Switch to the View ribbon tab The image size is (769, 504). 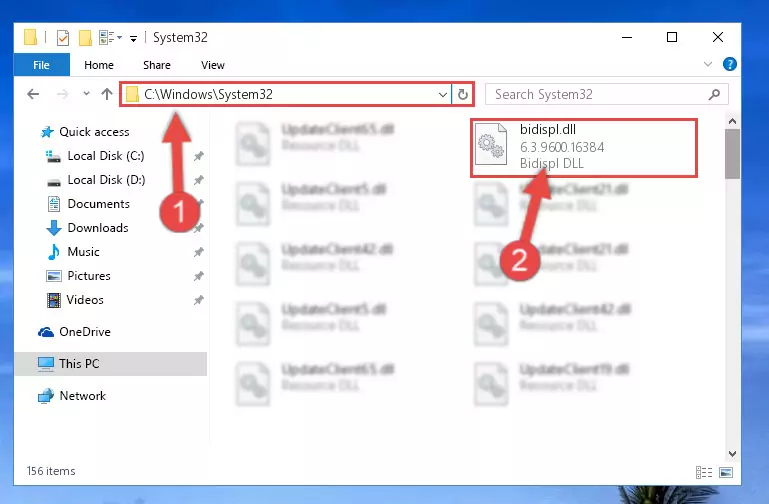pos(212,65)
